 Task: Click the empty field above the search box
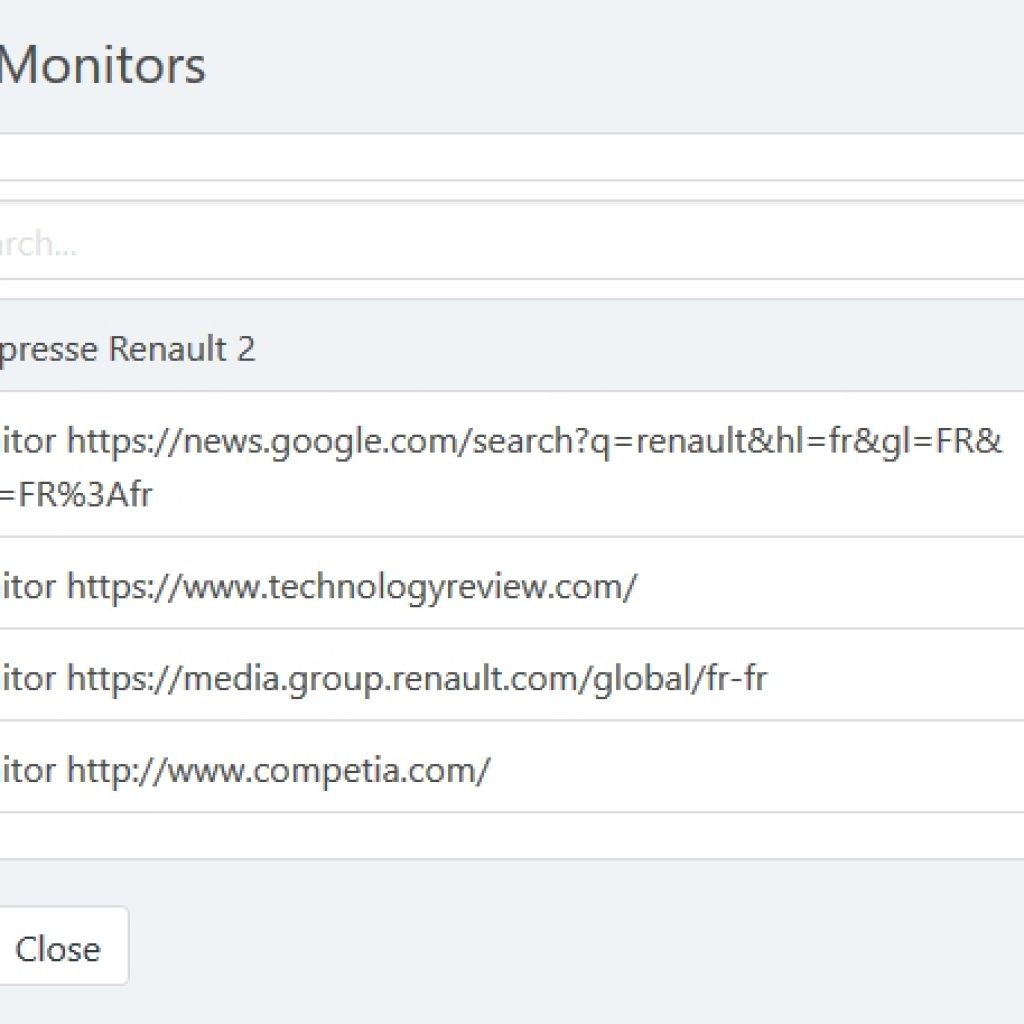coord(512,157)
